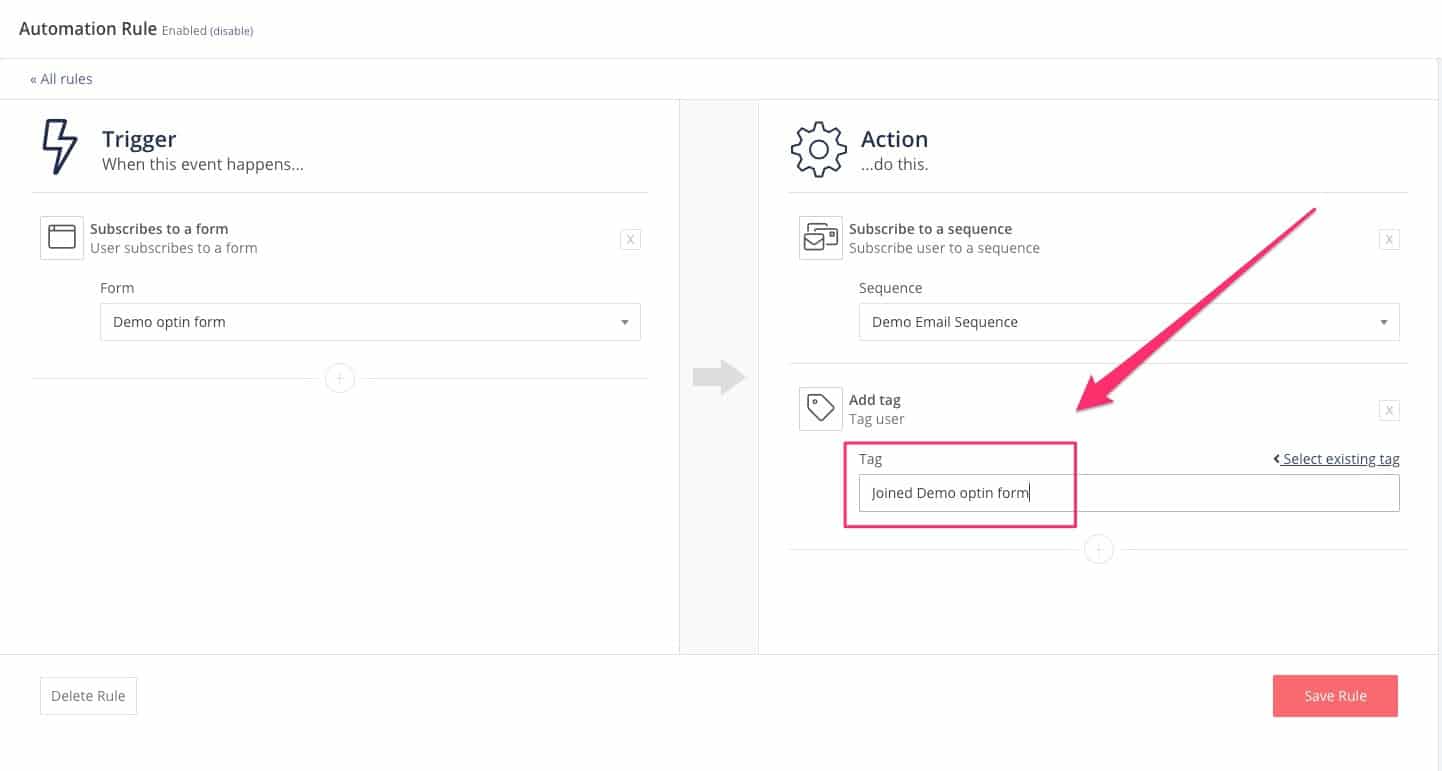The width and height of the screenshot is (1442, 771).
Task: Go back to All rules
Action: [61, 79]
